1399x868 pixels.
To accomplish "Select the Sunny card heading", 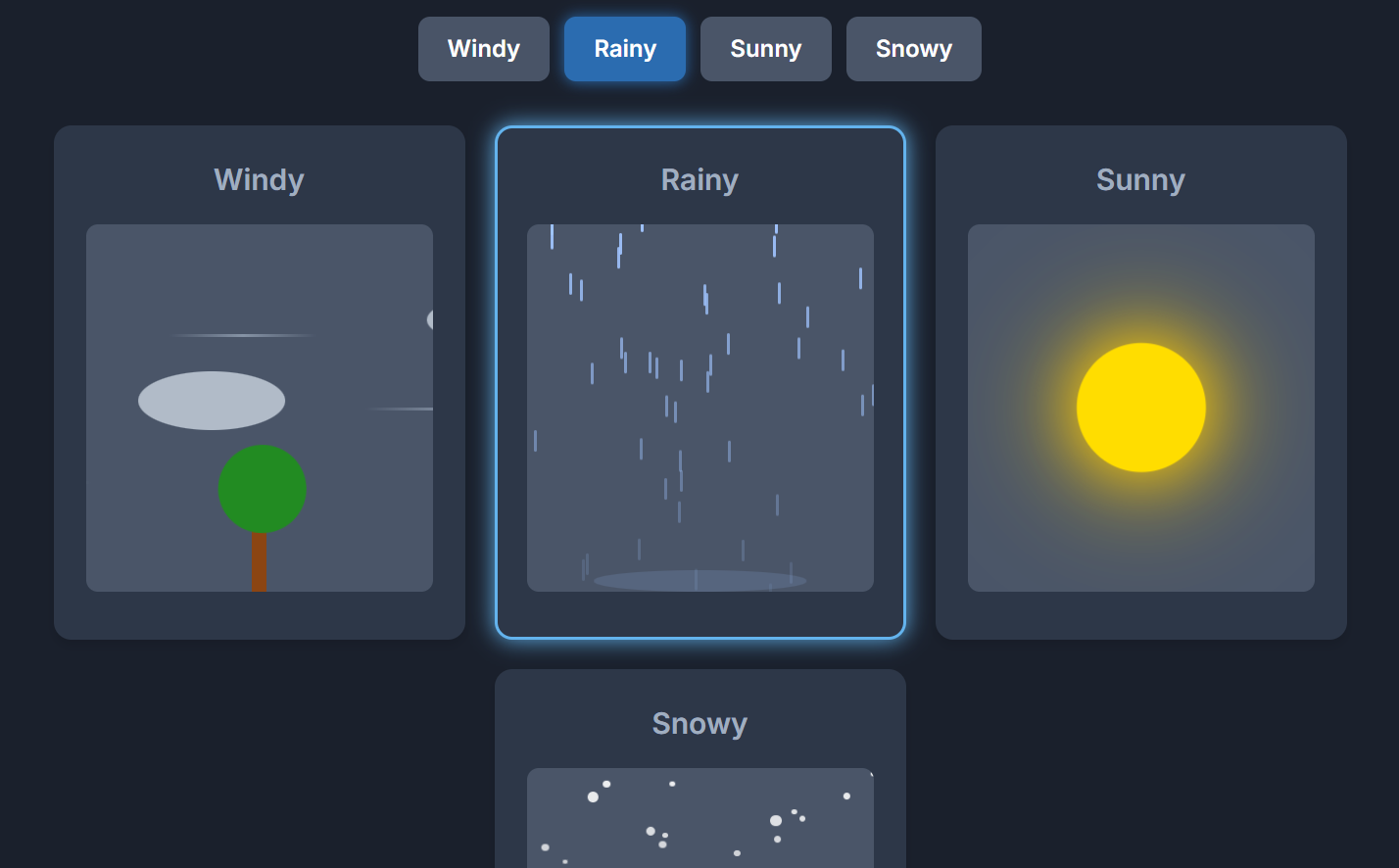I will [1141, 179].
